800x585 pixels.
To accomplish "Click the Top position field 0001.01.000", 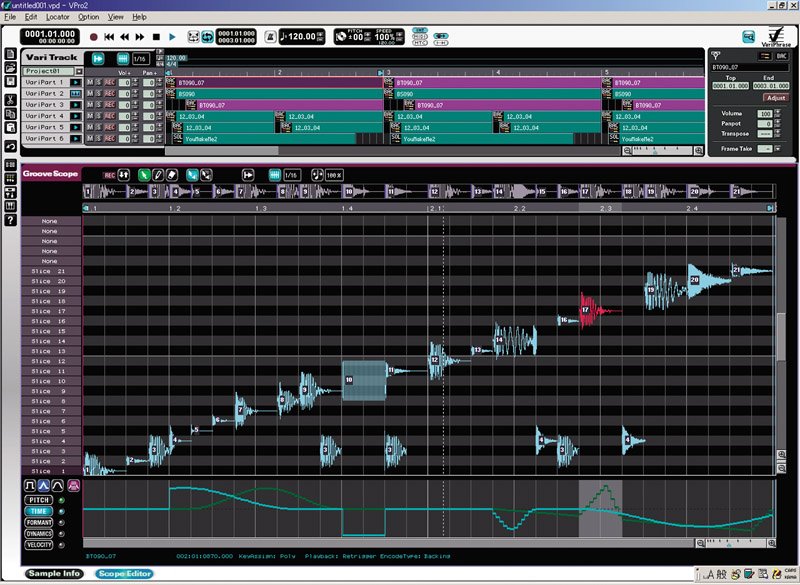I will tap(731, 86).
